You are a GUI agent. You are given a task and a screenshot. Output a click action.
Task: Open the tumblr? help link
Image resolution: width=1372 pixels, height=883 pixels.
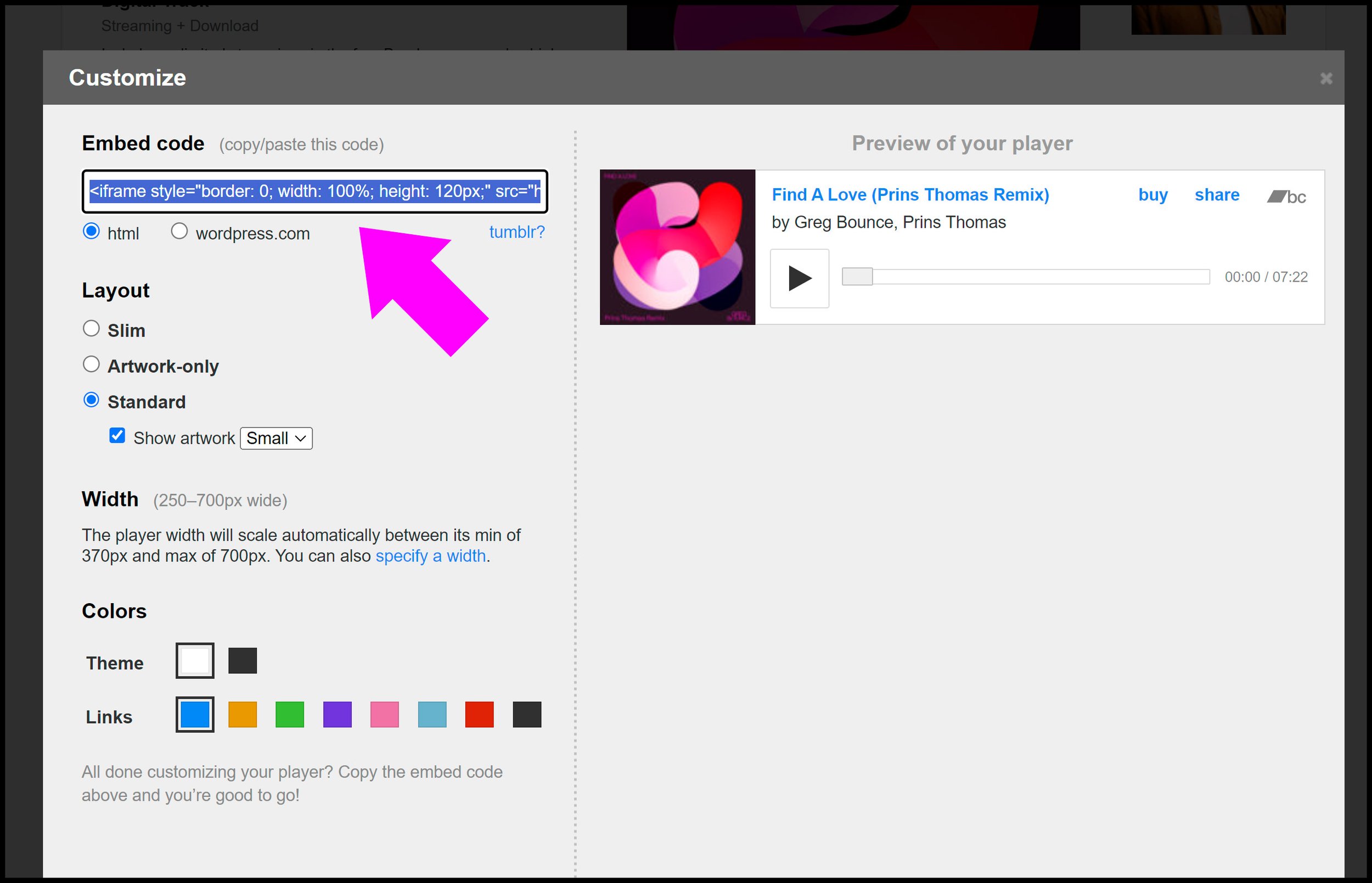point(516,232)
